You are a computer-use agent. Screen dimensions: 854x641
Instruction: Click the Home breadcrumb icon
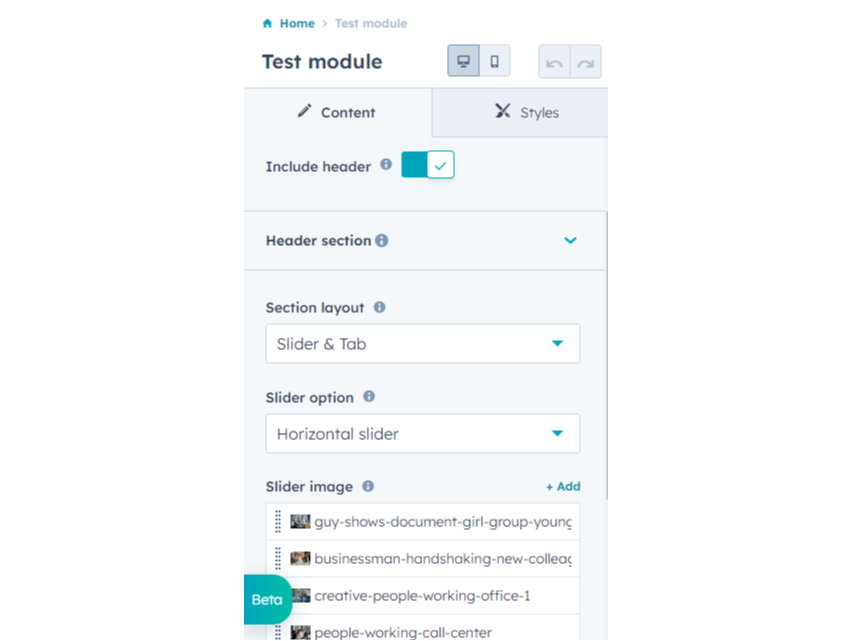click(267, 24)
